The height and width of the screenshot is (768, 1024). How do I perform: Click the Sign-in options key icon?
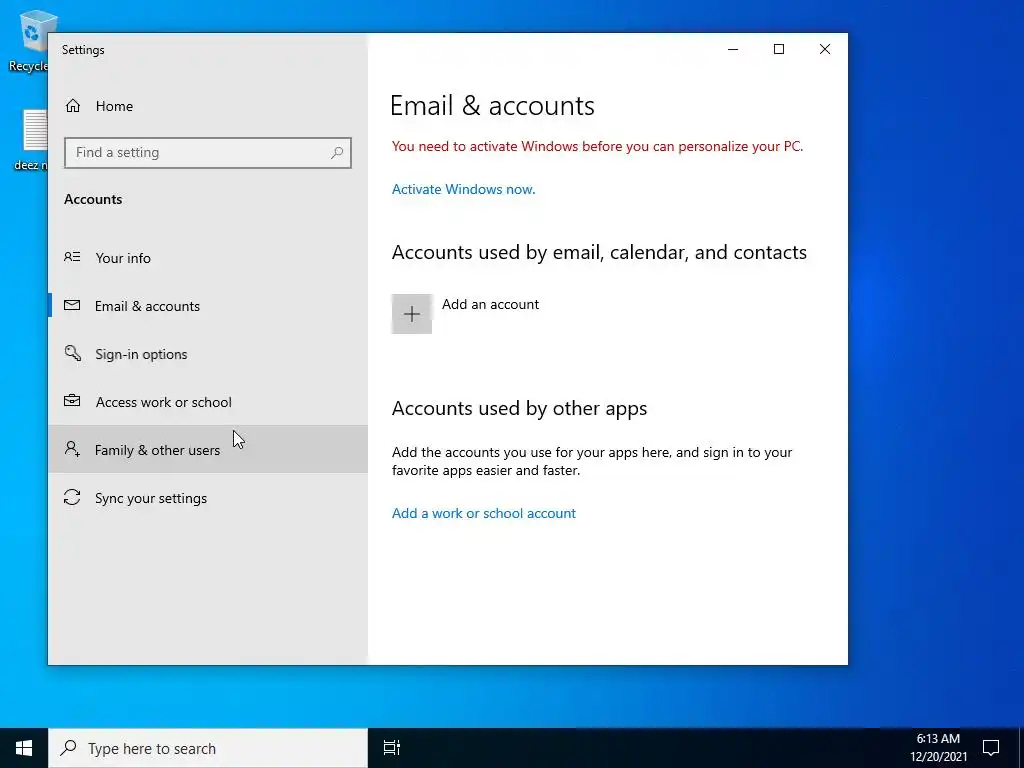(x=72, y=353)
